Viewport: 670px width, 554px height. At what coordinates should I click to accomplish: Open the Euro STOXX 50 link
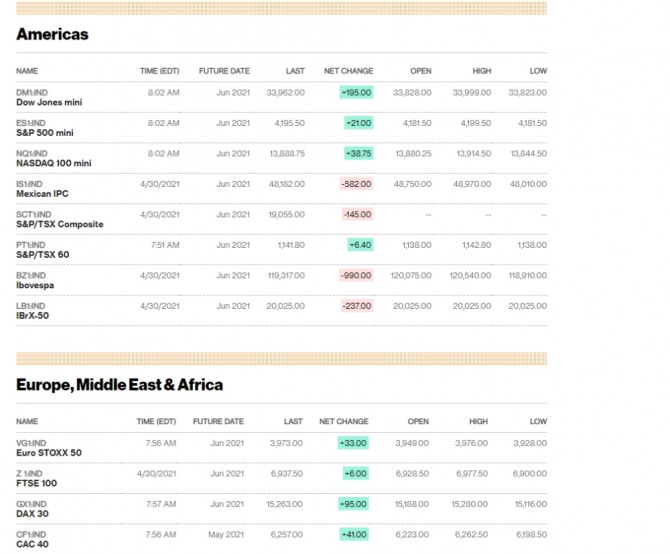49,453
